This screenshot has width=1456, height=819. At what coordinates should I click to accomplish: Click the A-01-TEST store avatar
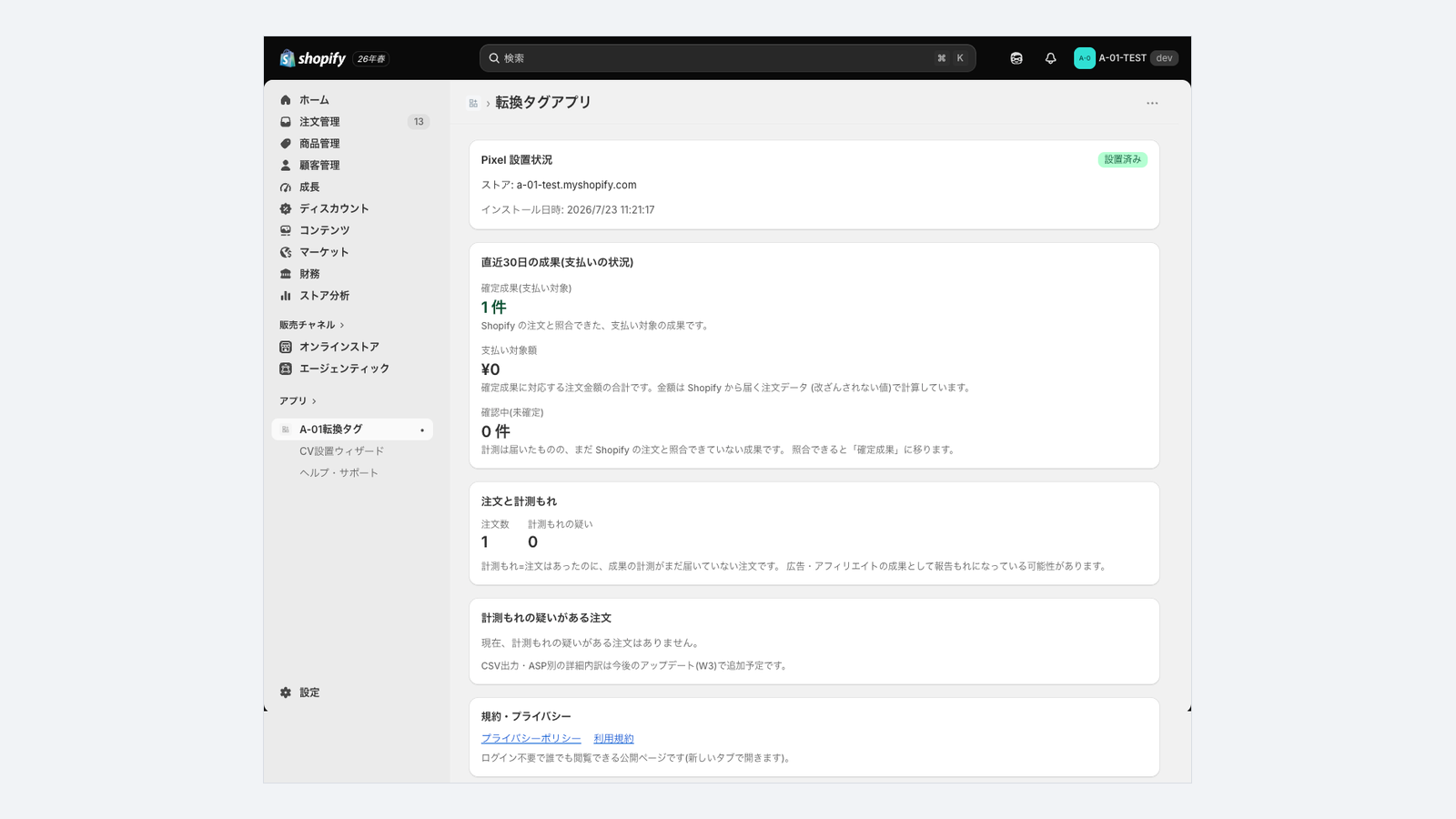(x=1085, y=58)
